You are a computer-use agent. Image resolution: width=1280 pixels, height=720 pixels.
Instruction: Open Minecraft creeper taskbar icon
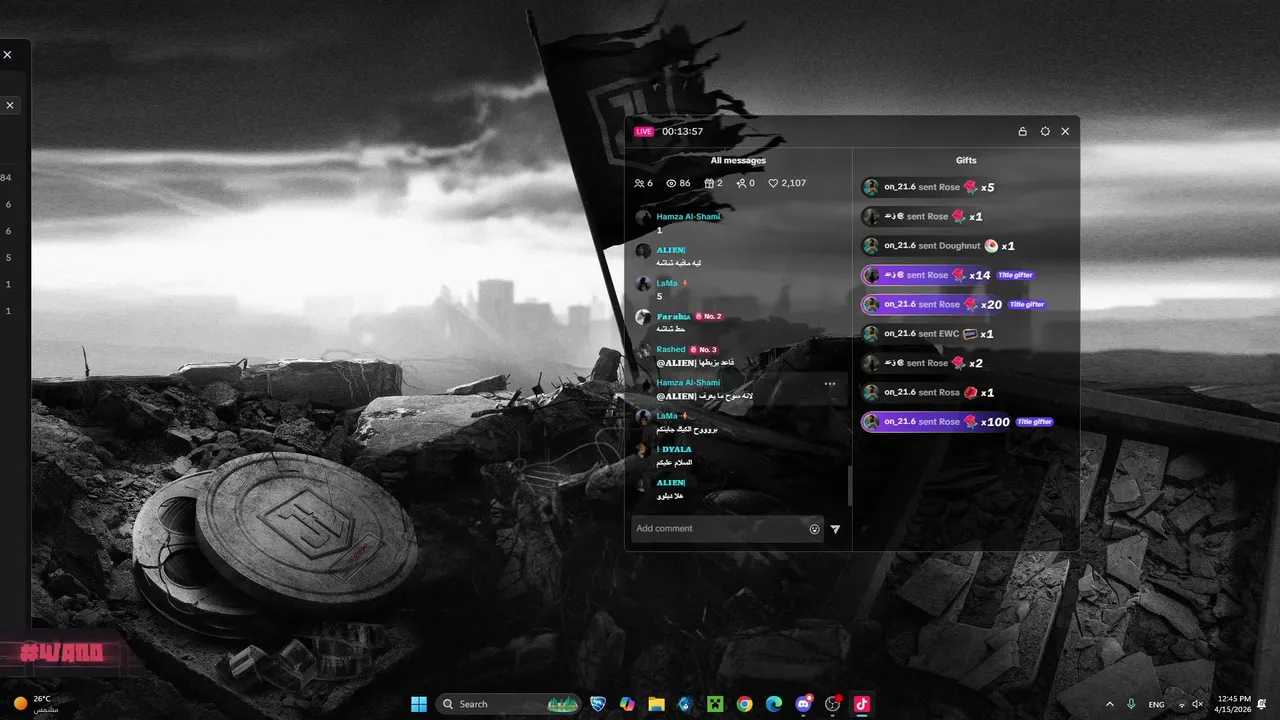point(715,704)
